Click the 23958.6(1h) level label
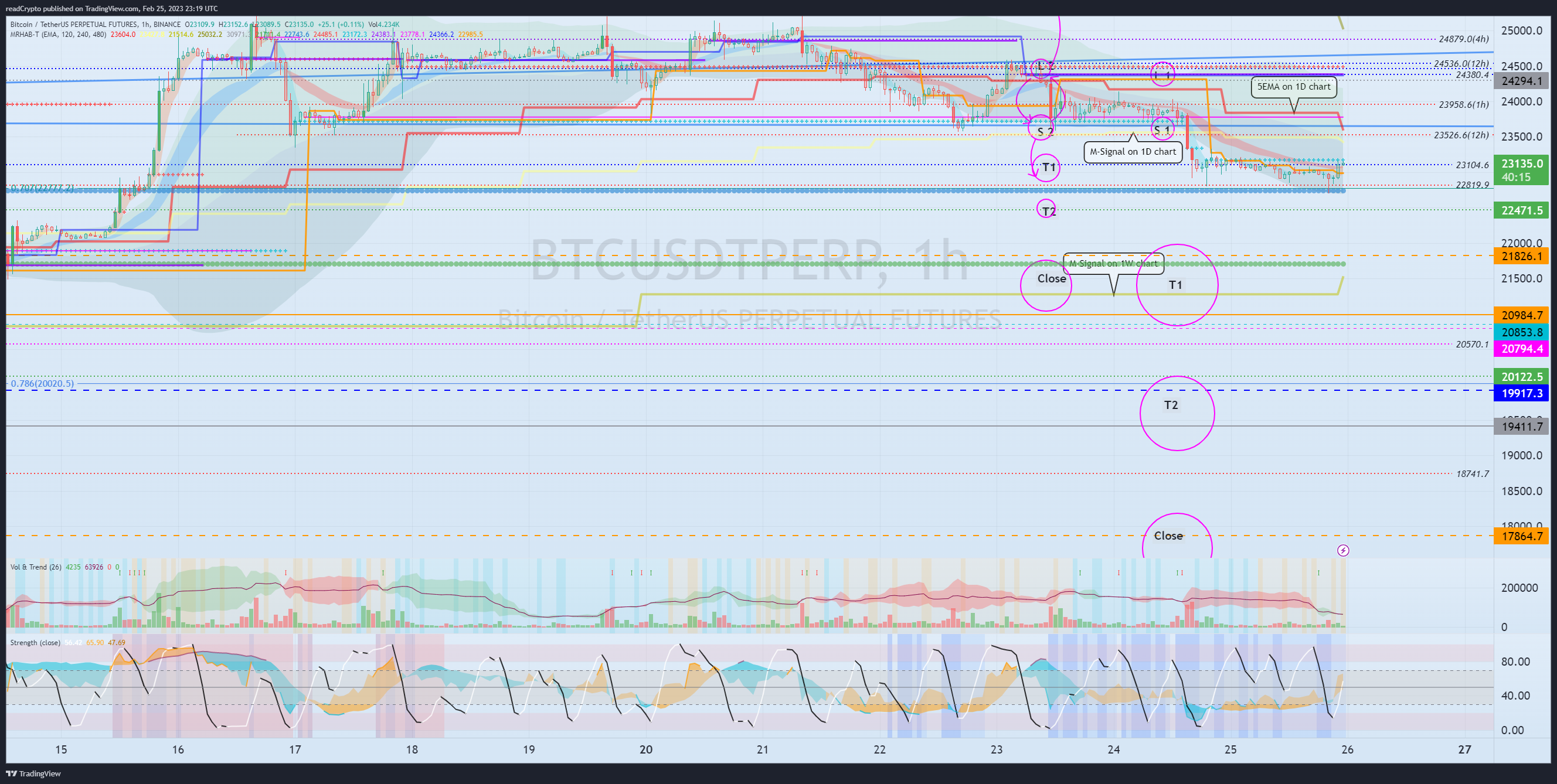This screenshot has width=1557, height=784. 1464,104
